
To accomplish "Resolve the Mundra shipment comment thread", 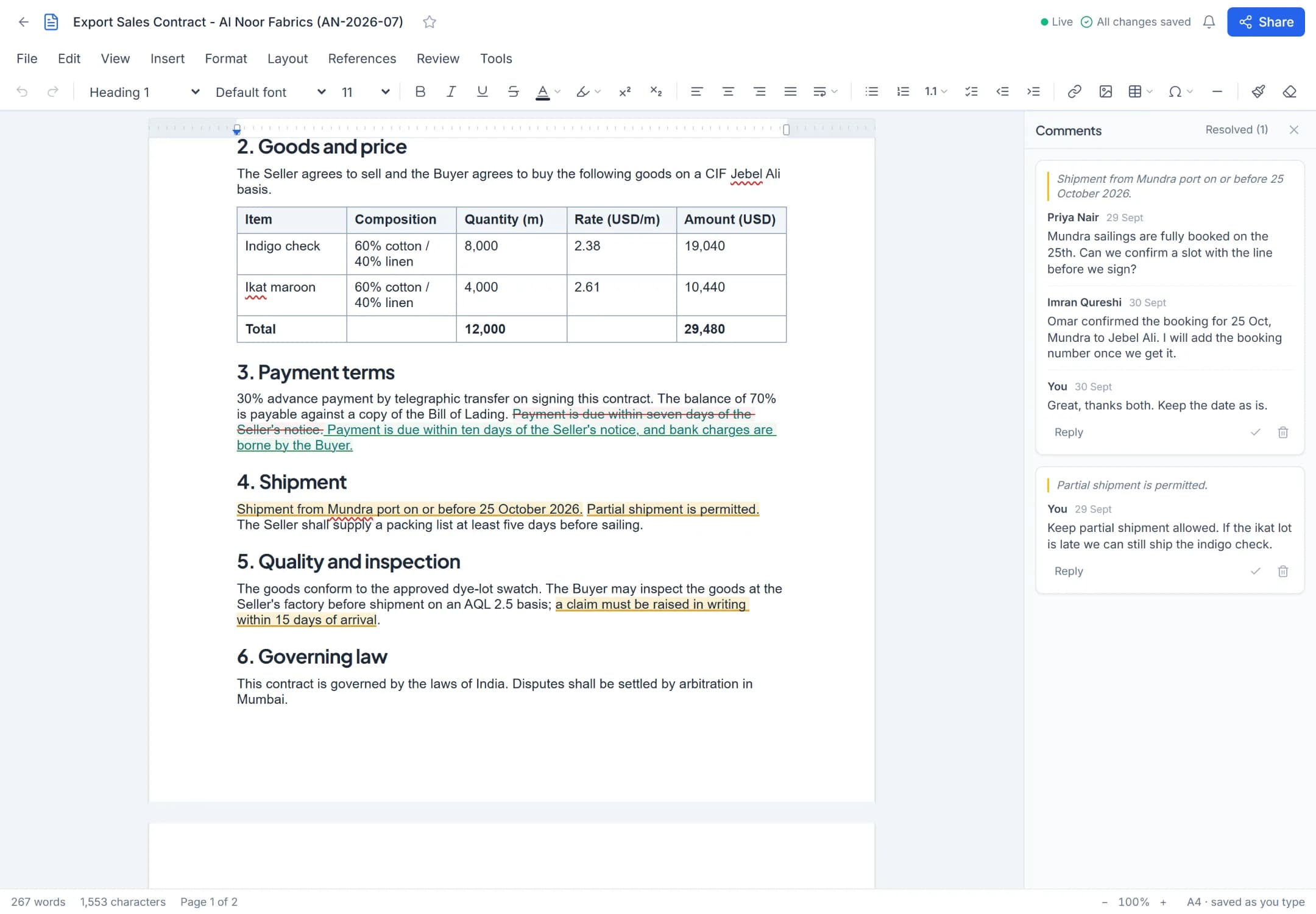I will (1255, 433).
